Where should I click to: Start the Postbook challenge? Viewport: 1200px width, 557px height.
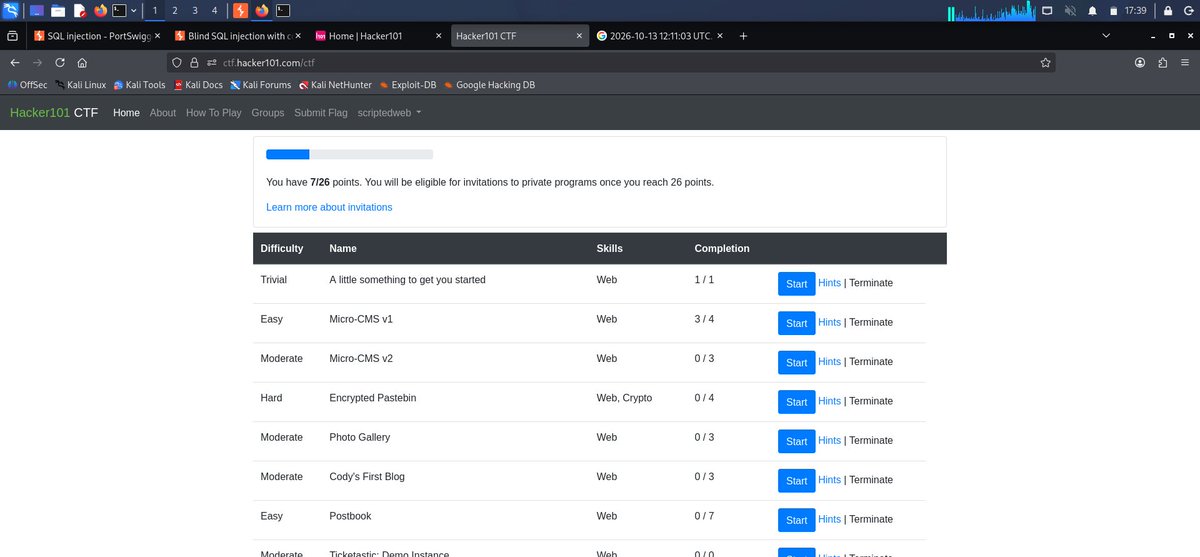796,520
